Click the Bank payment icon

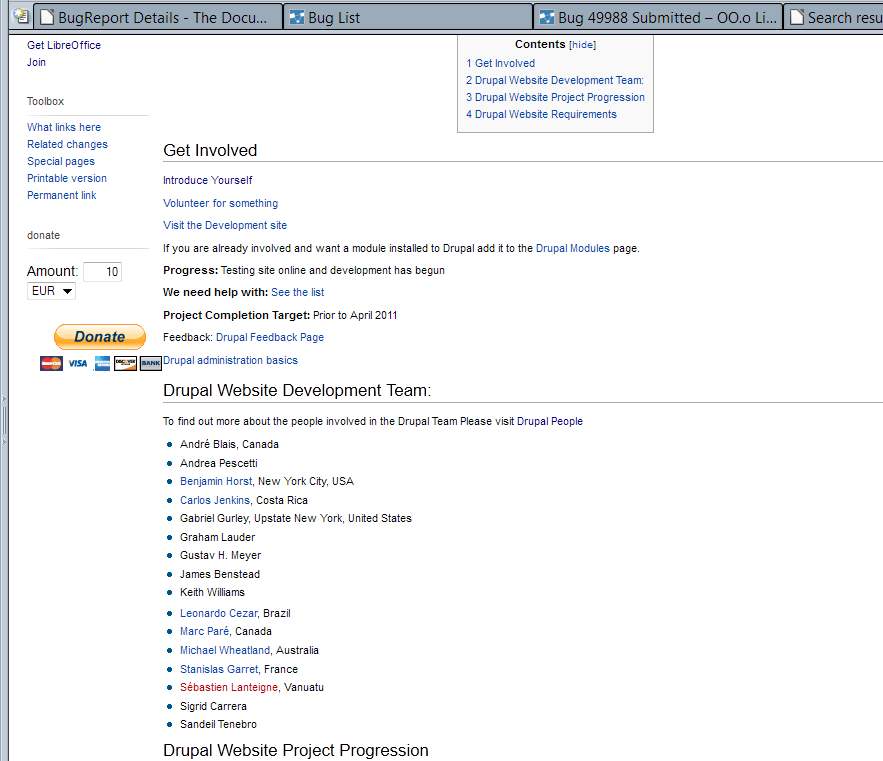[151, 363]
